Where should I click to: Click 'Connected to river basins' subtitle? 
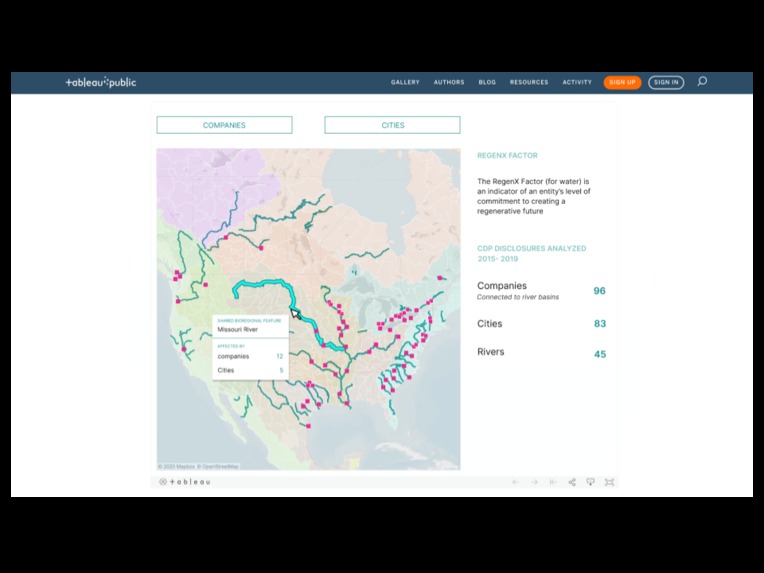518,297
